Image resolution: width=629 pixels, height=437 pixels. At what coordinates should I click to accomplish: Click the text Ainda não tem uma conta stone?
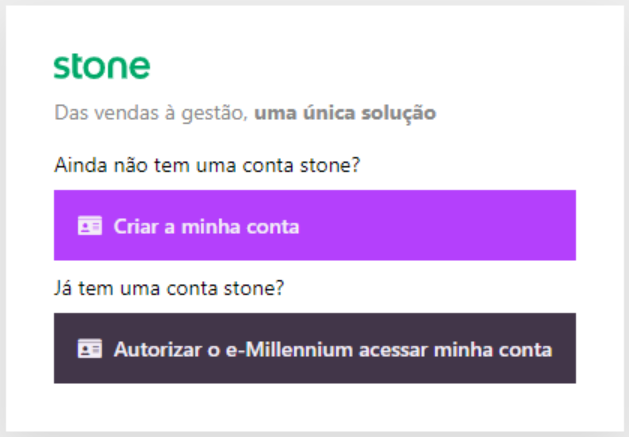(x=207, y=164)
